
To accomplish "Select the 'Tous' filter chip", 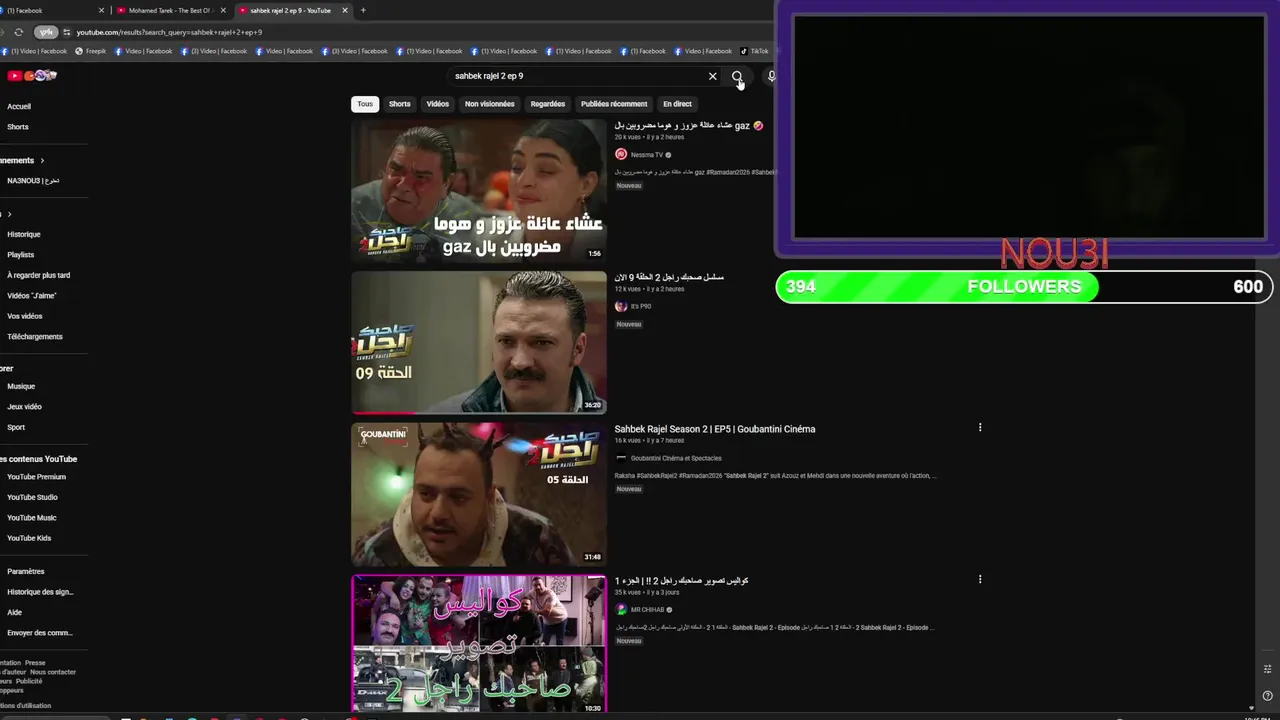I will [365, 104].
